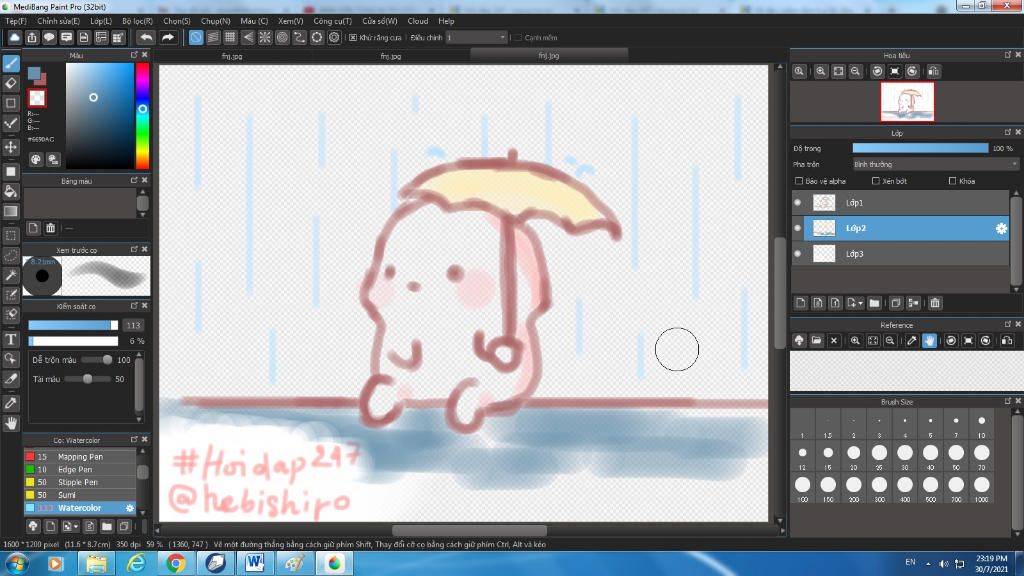
Task: Expand the add-brush dropdown in brush panel
Action: [76, 526]
